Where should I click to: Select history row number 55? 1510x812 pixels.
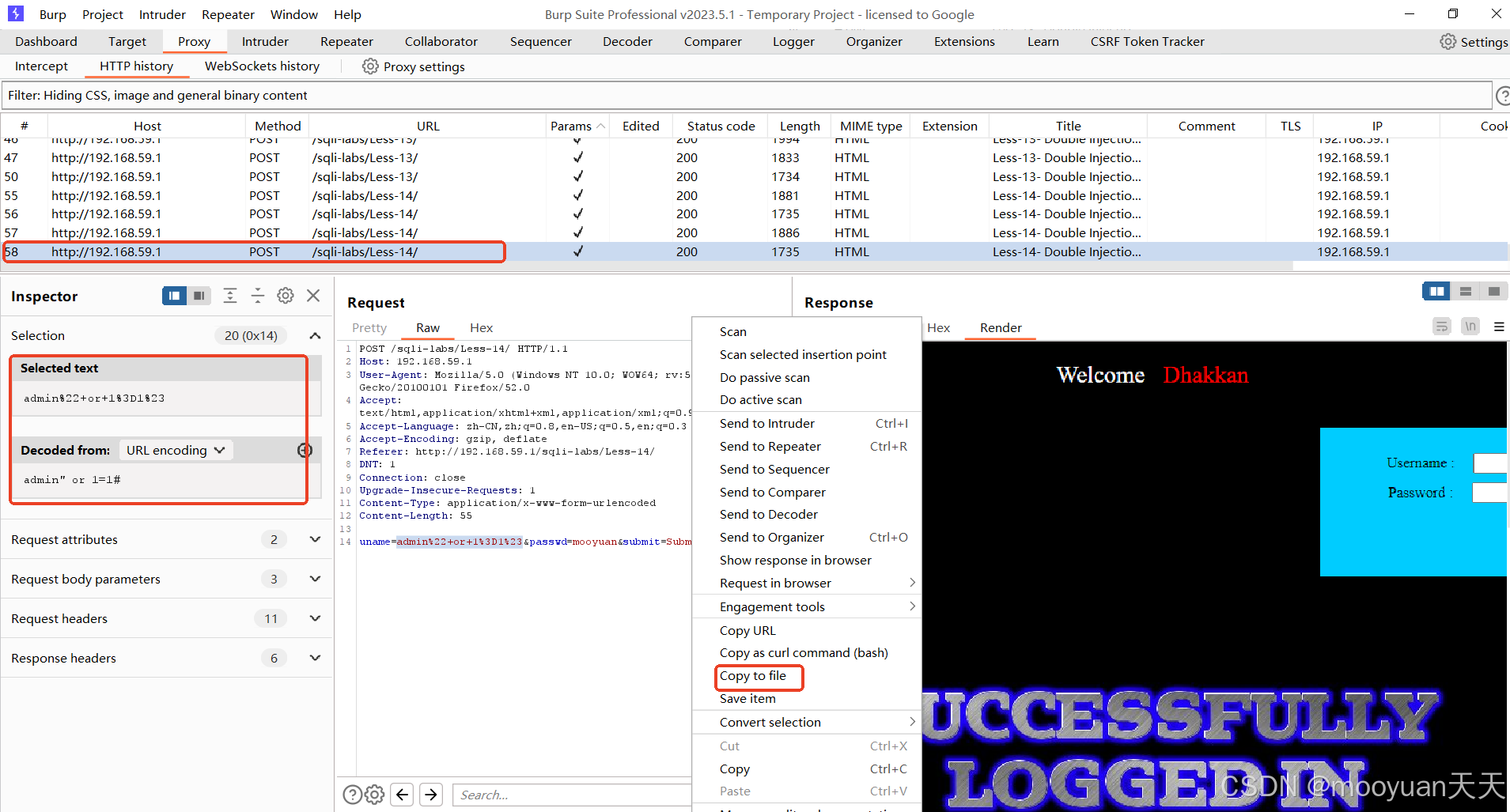pos(755,195)
